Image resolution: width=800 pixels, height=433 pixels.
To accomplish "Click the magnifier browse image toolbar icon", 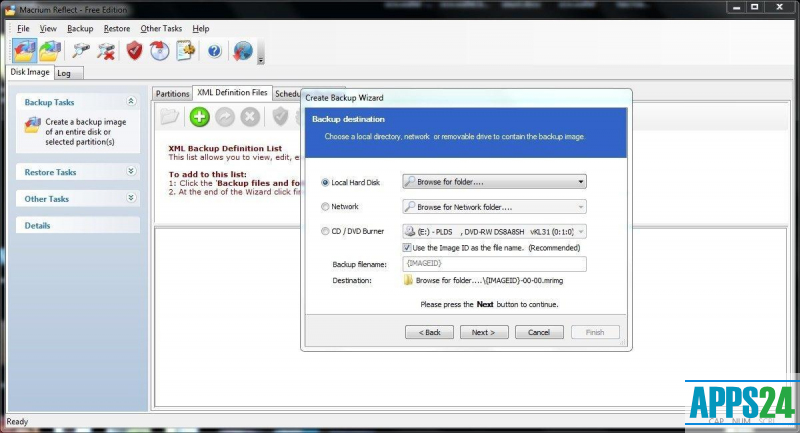I will 81,51.
